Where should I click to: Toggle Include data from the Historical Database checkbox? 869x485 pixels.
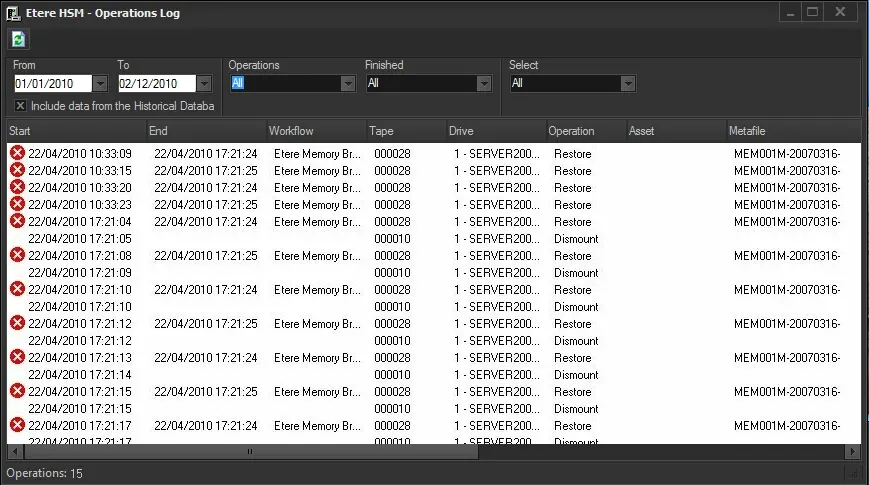tap(21, 105)
